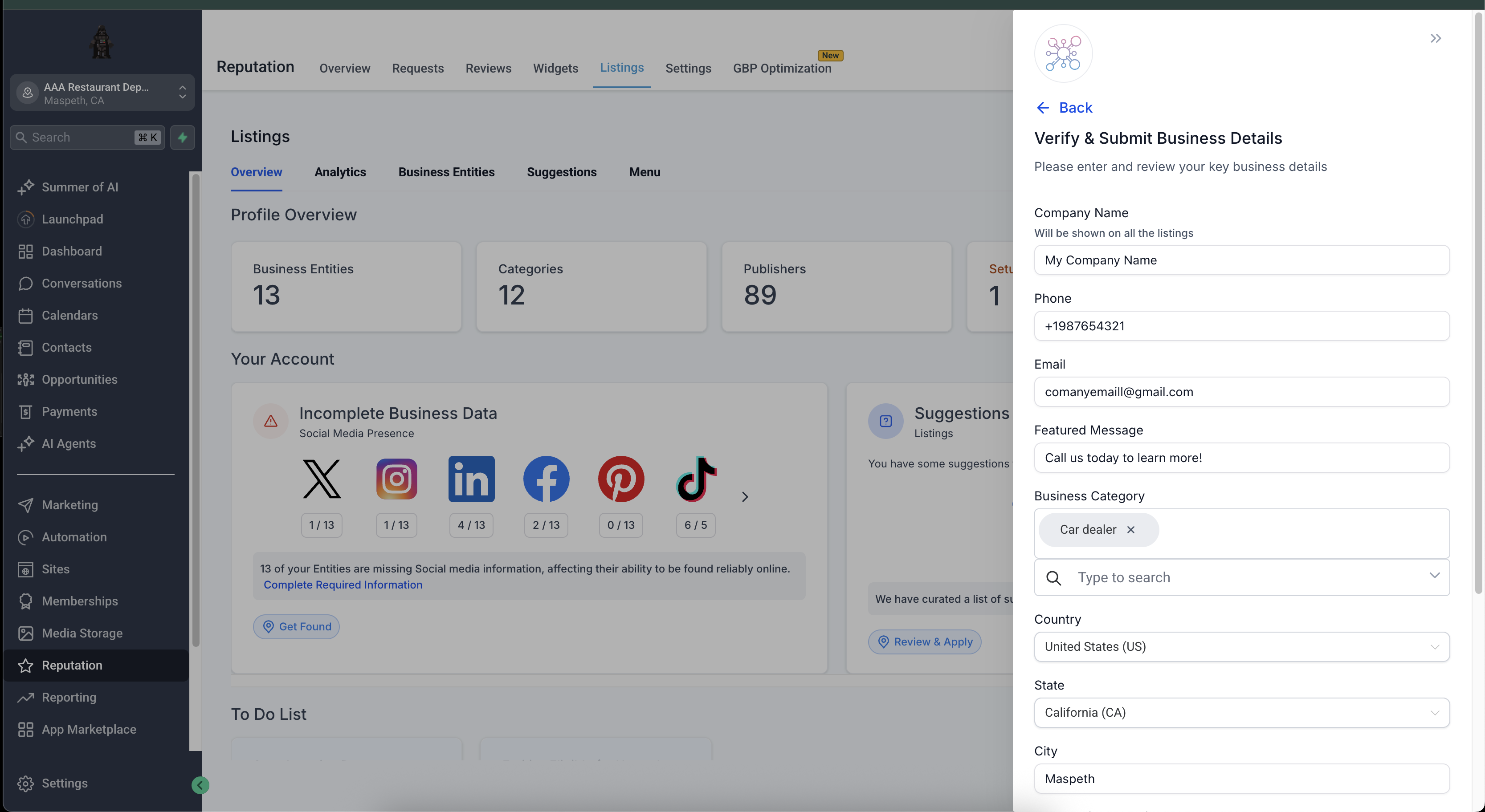Screen dimensions: 1485x812
Task: Switch to the Business Entities tab
Action: click(x=446, y=172)
